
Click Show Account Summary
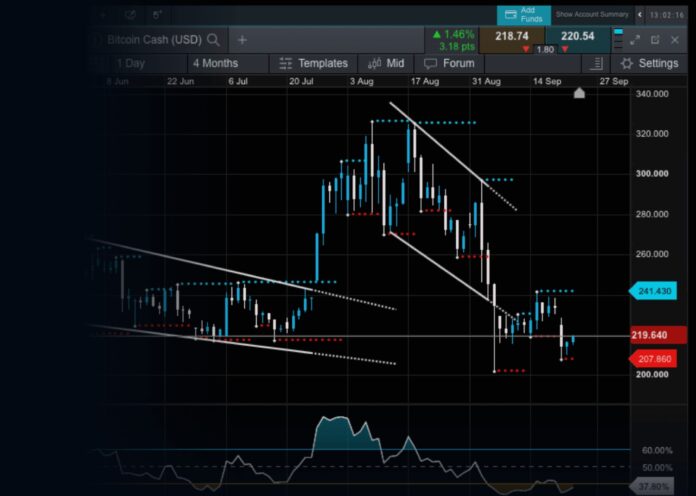tap(592, 15)
